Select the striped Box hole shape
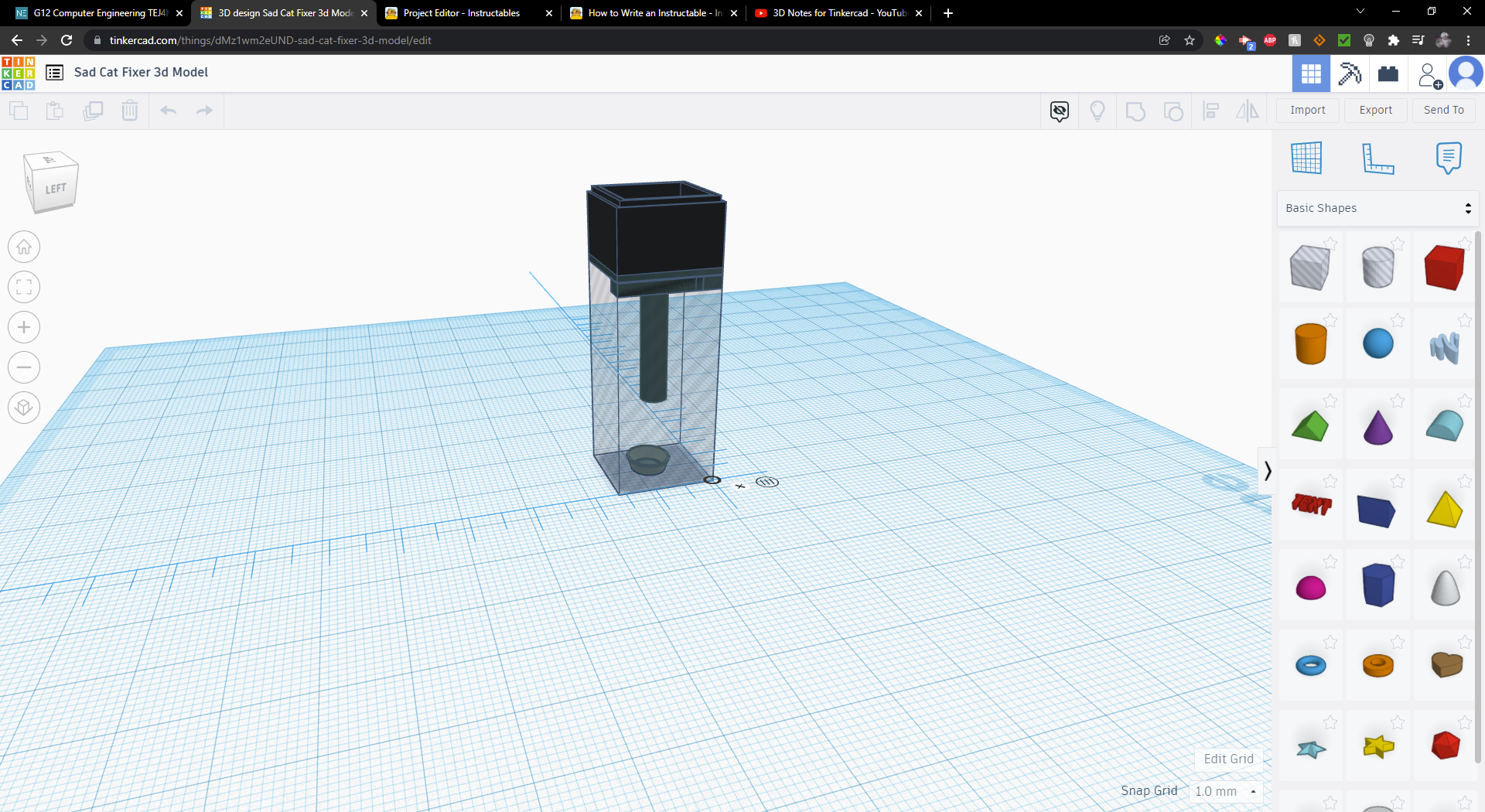1485x812 pixels. click(x=1310, y=268)
